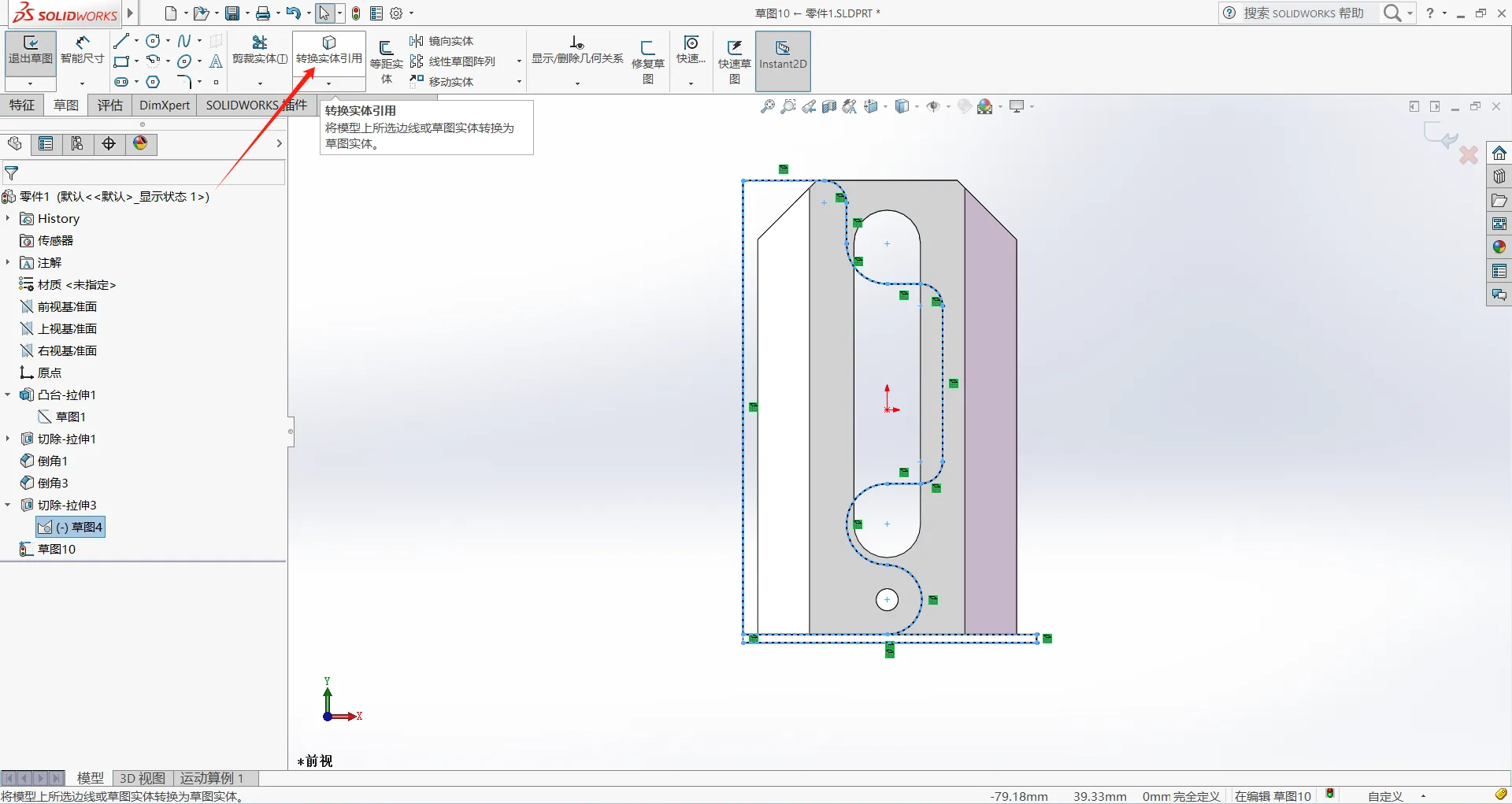Click the 搜索 SOLIDWORKS 帮助 search field

1303,13
